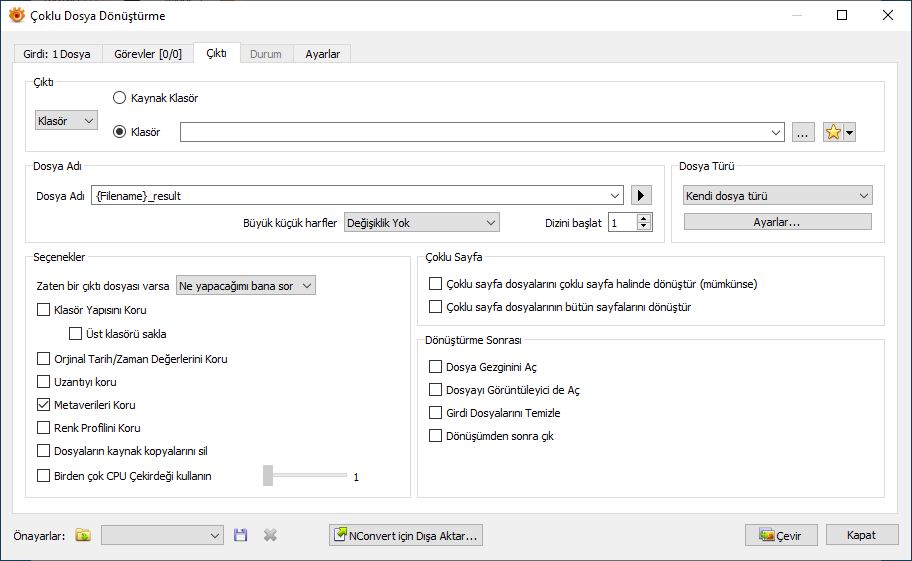Open the Girdi: 1 Dosya tab
Viewport: 912px width, 561px height.
pos(57,54)
